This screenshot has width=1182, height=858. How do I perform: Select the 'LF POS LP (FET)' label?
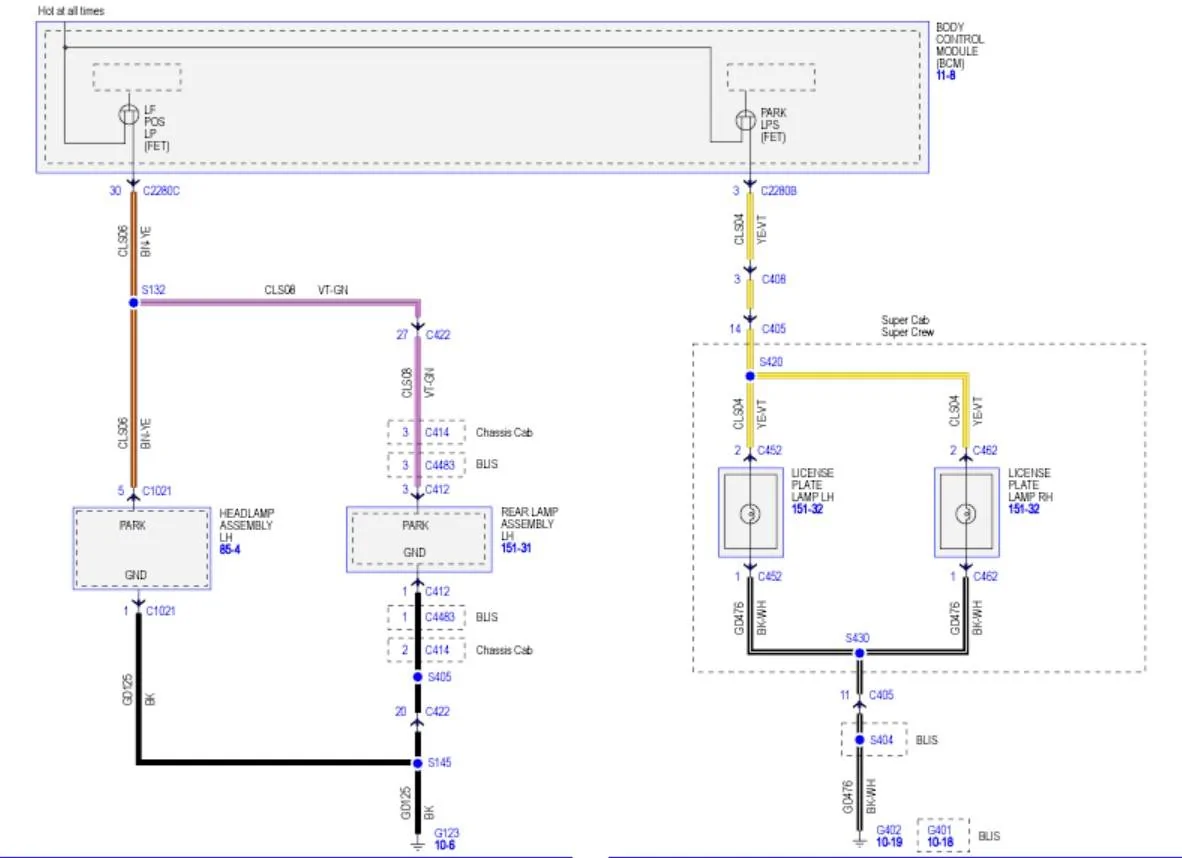coord(156,127)
